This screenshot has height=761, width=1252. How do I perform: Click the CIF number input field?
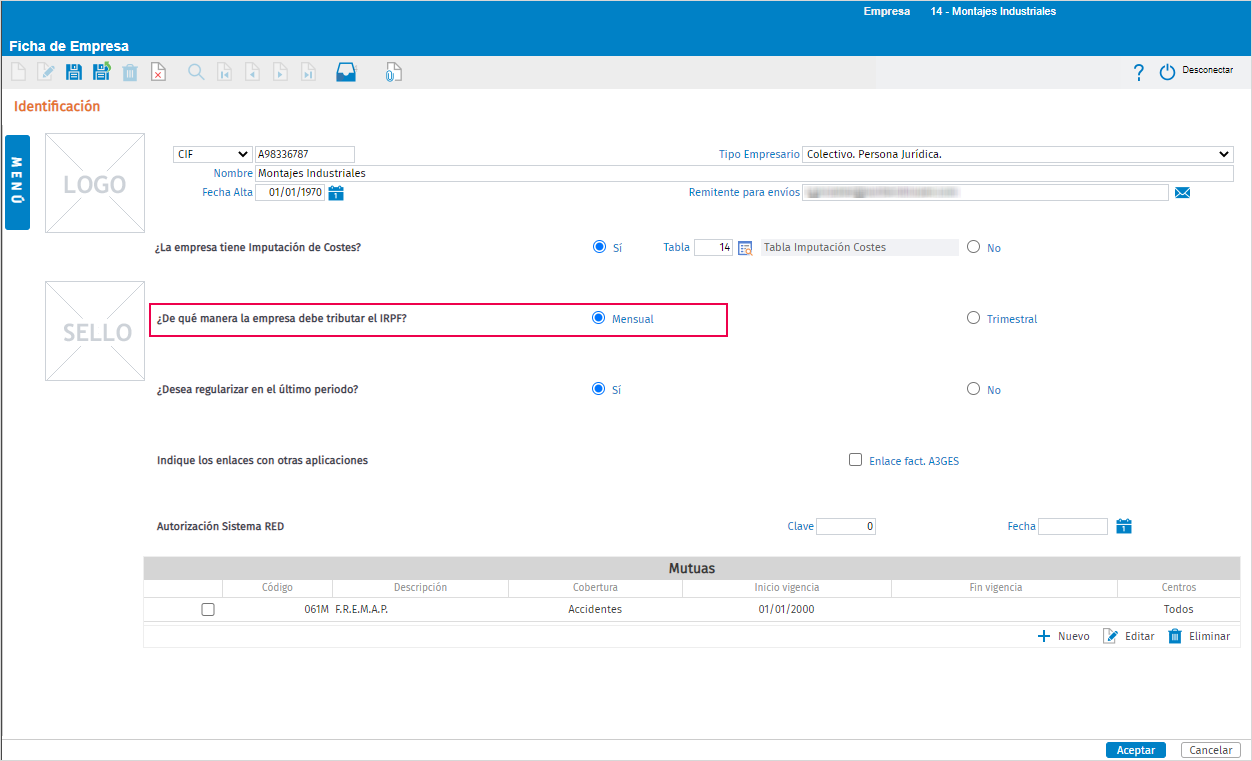click(305, 154)
